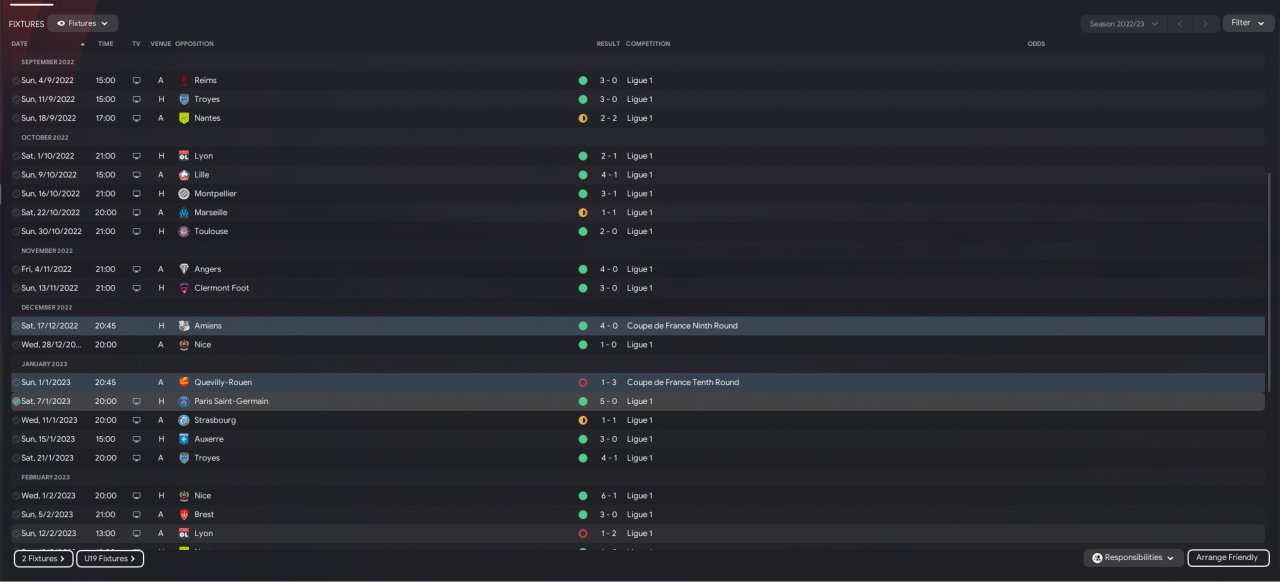Go to the next season using the right arrow

click(x=1207, y=23)
